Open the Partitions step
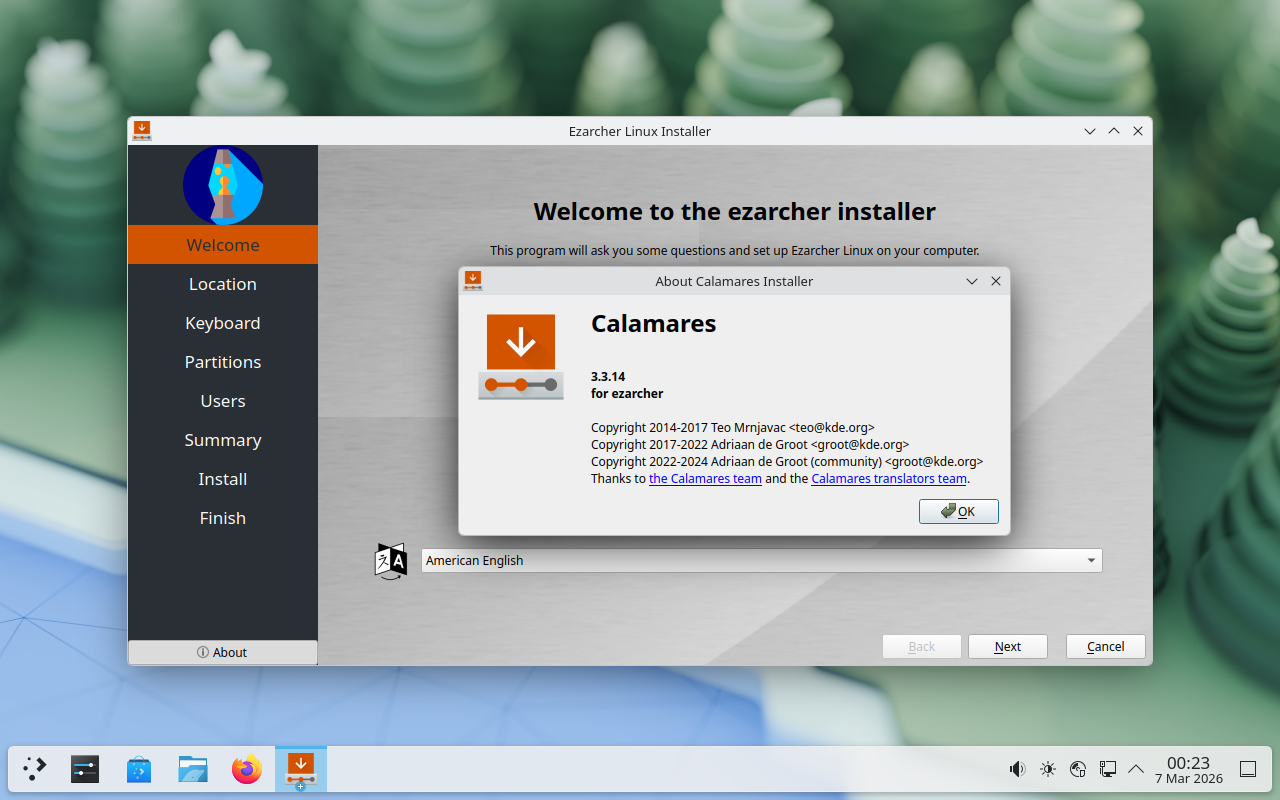This screenshot has width=1280, height=800. (223, 362)
